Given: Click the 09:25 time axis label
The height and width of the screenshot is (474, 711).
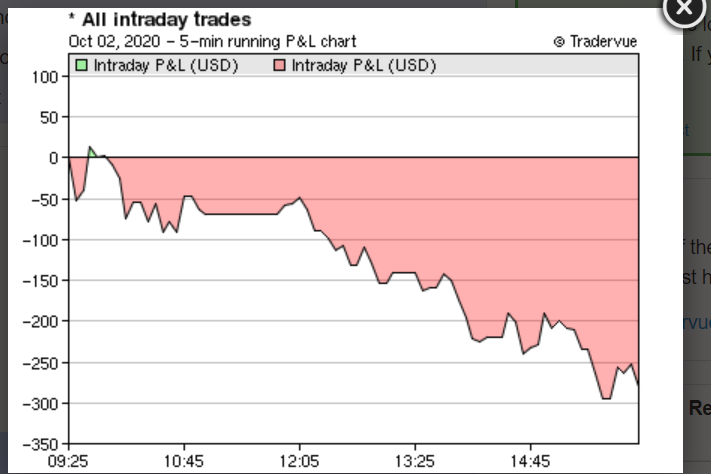Looking at the screenshot, I should click(68, 462).
